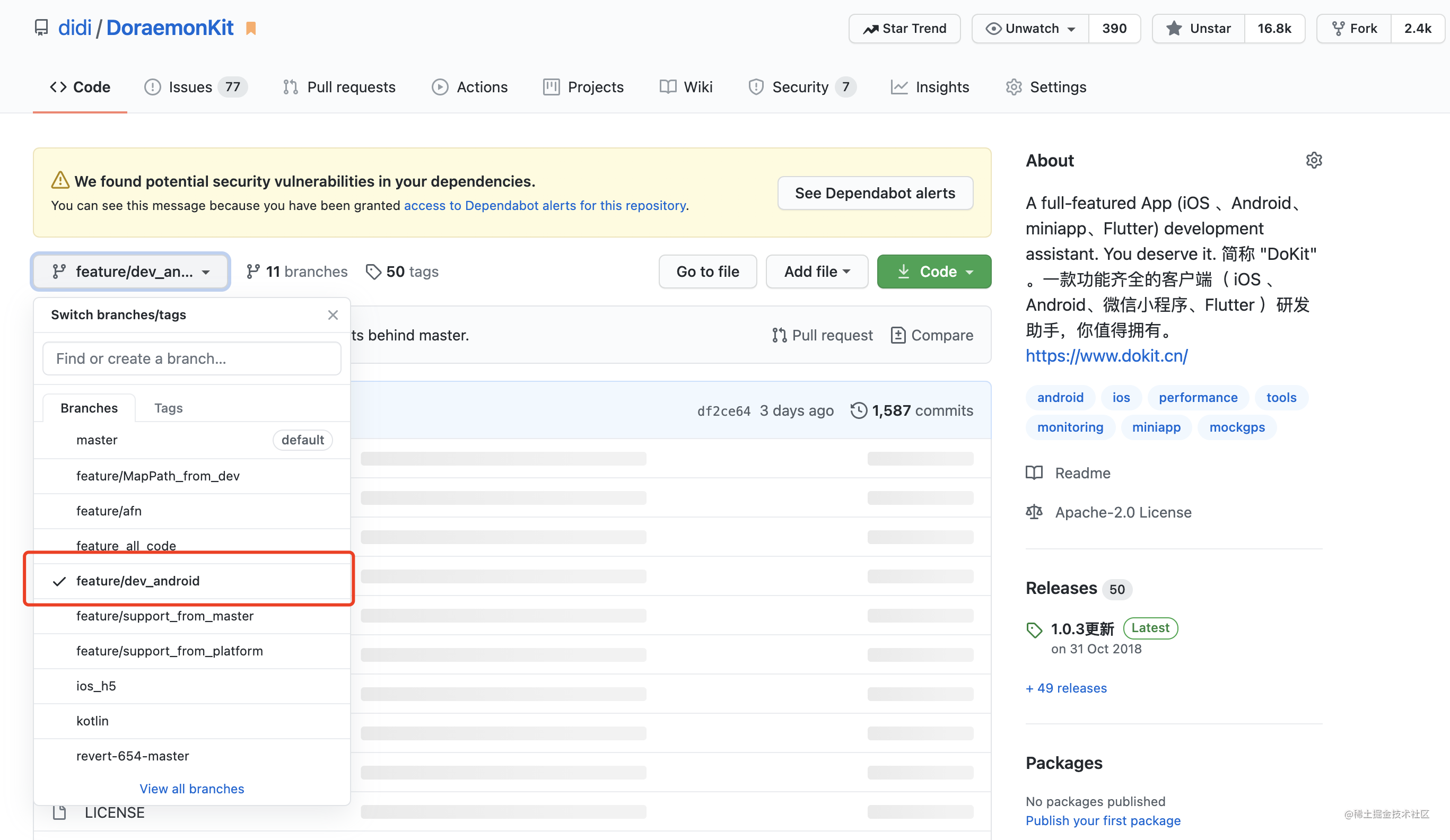Click the See Dependabot alerts button
This screenshot has width=1450, height=840.
pyautogui.click(x=875, y=192)
